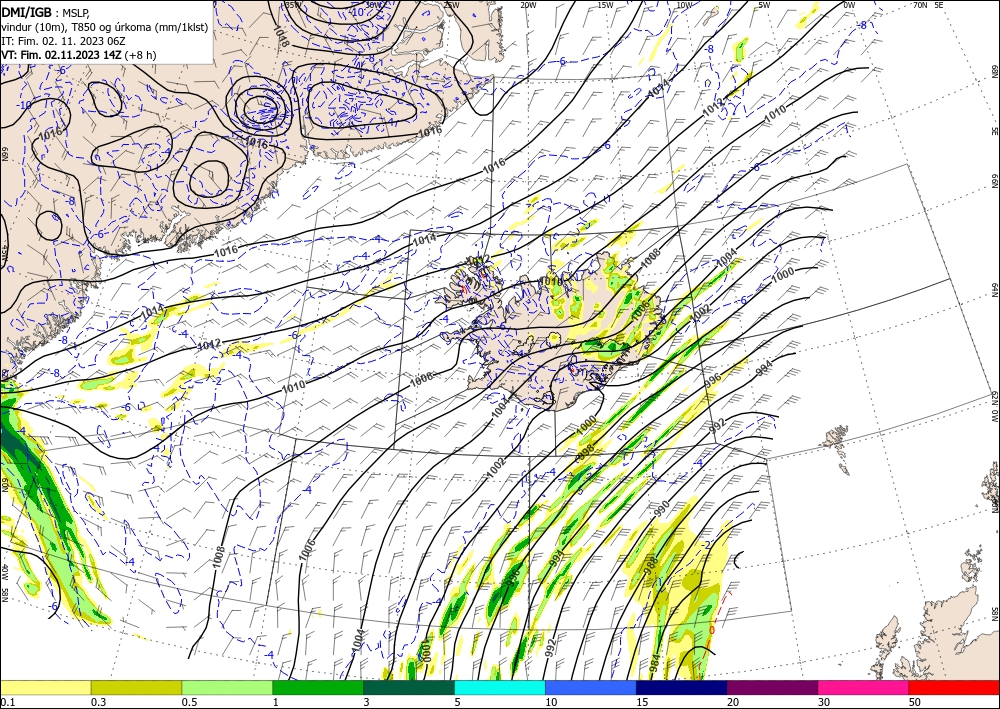Click the '15W' longitude label at top
1000x709 pixels.
click(605, 5)
